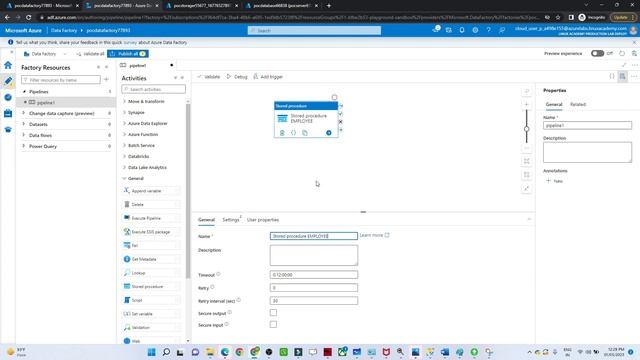This screenshot has height=360, width=640.
Task: Open the Azure settings gear icon
Action: point(475,30)
